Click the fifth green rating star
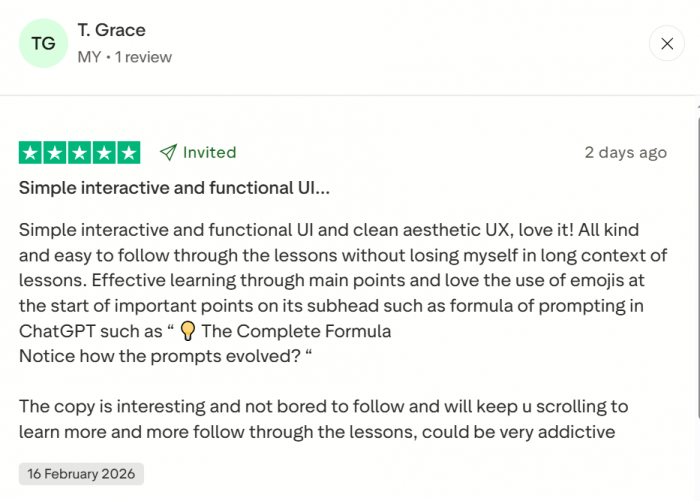The height and width of the screenshot is (501, 700). coord(130,153)
